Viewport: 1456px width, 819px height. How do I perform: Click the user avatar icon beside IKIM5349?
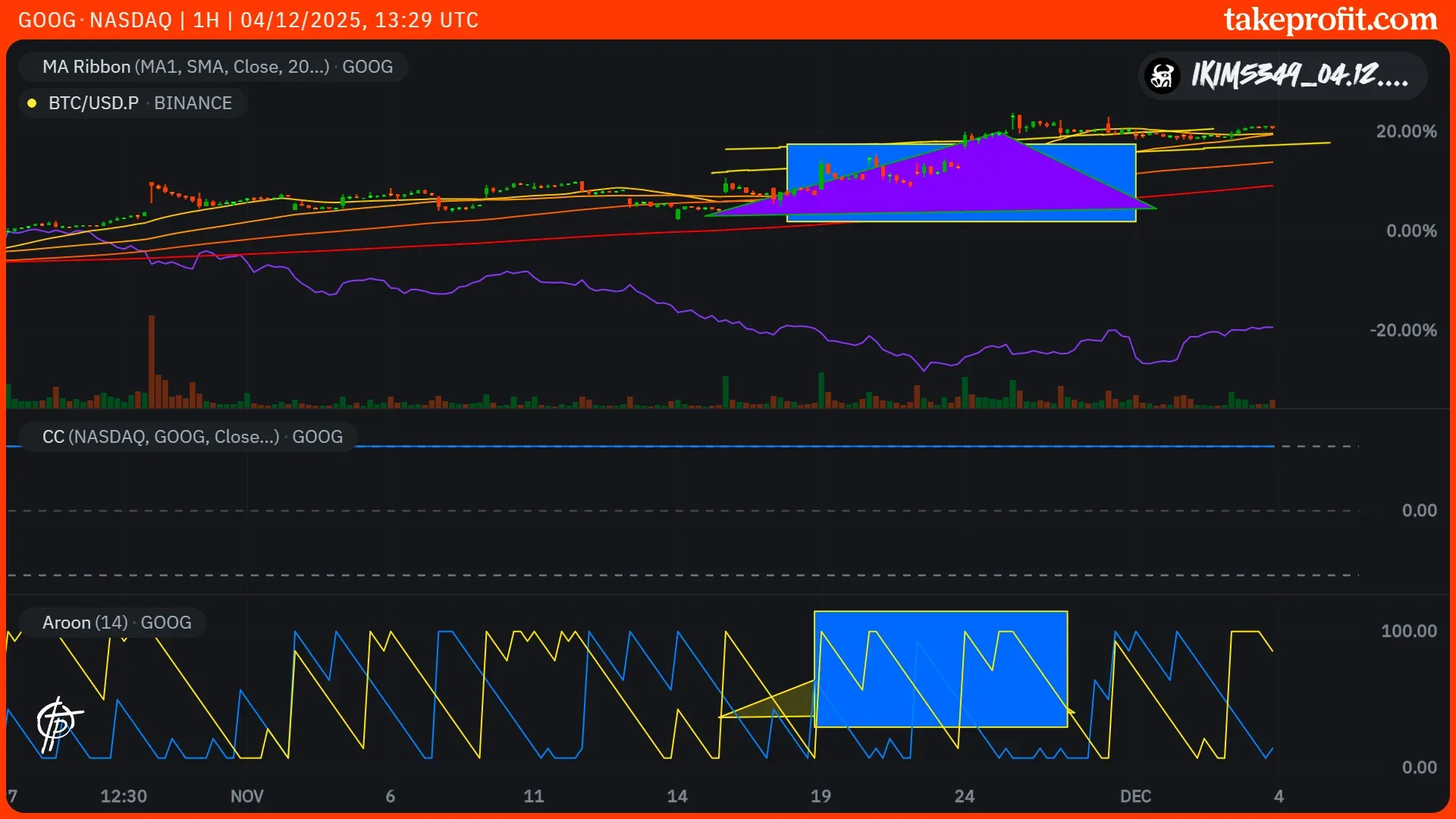[1163, 76]
